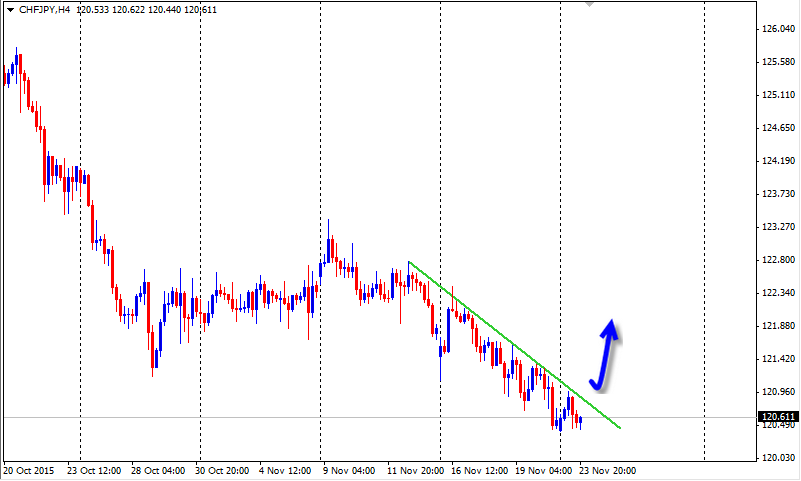
Task: Click the 120.030 price axis label
Action: [x=778, y=458]
